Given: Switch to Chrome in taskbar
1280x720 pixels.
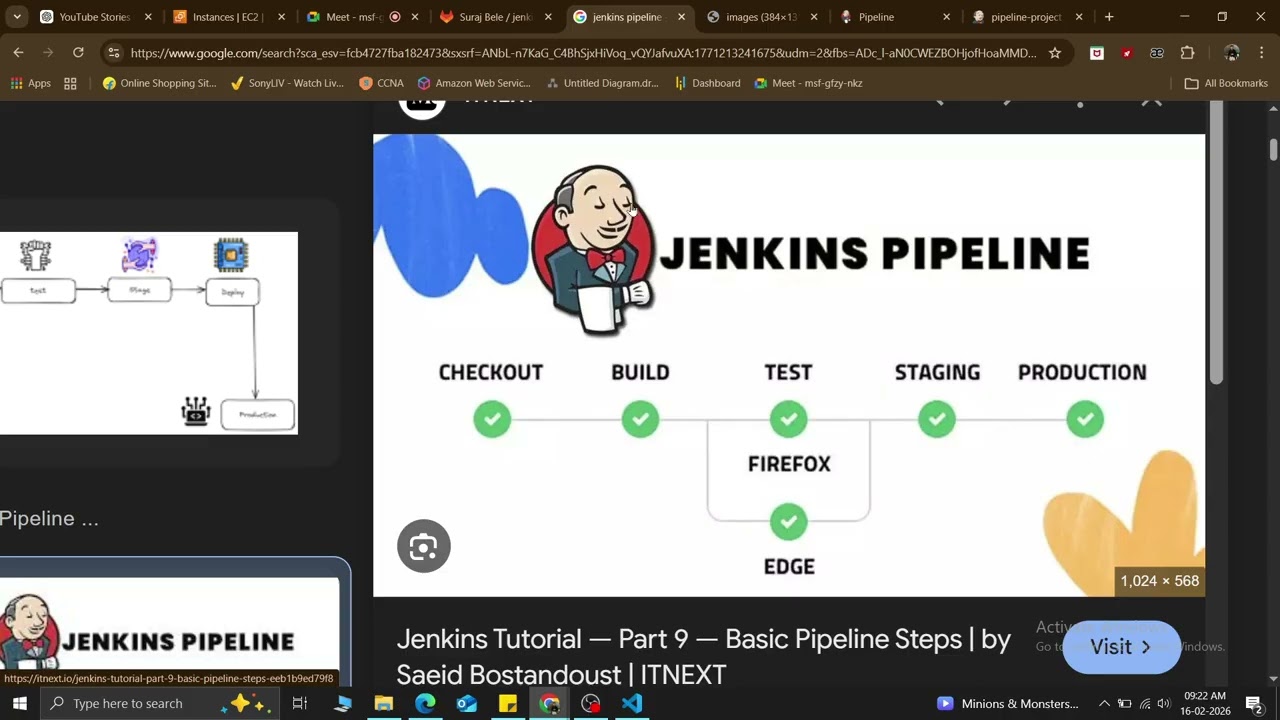Looking at the screenshot, I should [x=549, y=703].
